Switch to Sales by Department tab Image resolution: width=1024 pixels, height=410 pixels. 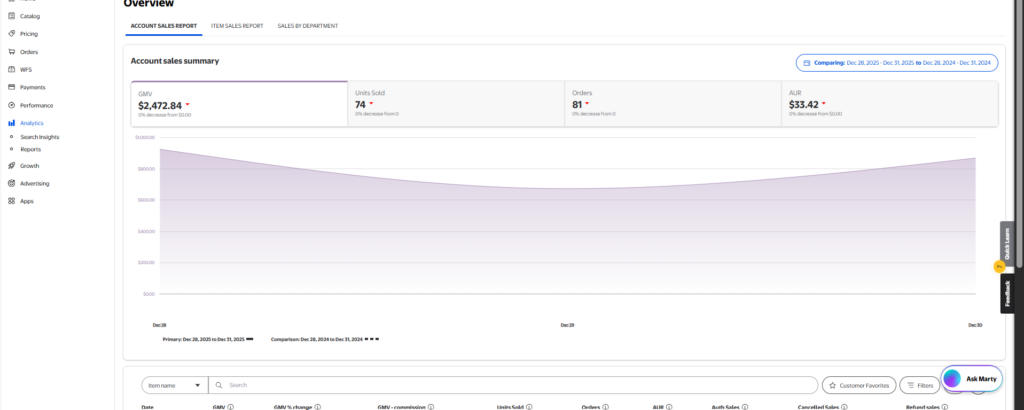click(x=308, y=26)
